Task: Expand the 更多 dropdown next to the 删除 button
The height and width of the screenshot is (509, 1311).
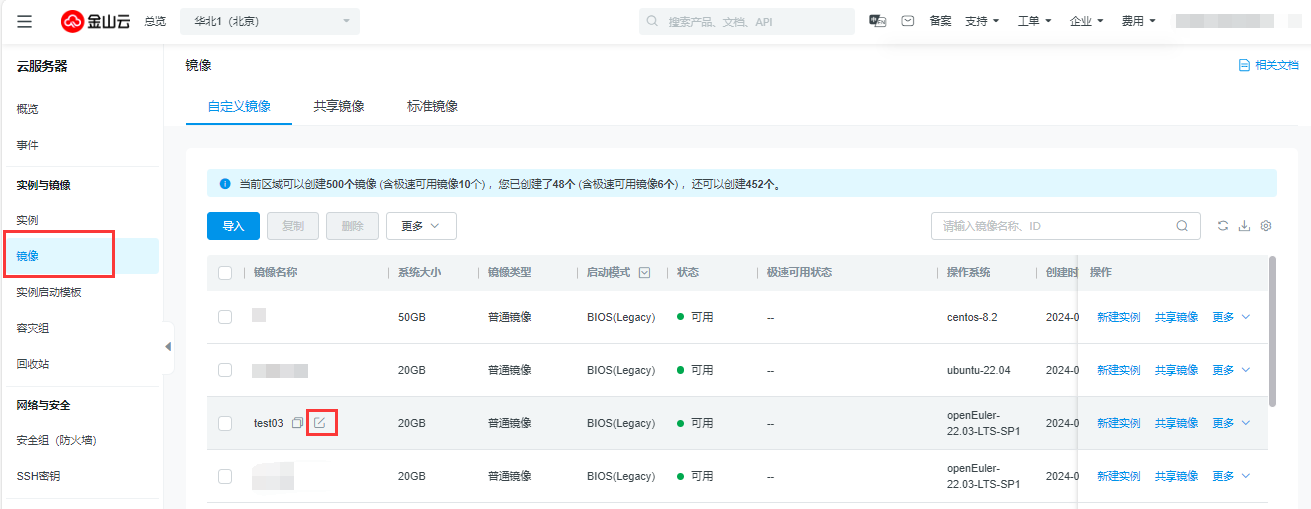Action: click(x=421, y=226)
